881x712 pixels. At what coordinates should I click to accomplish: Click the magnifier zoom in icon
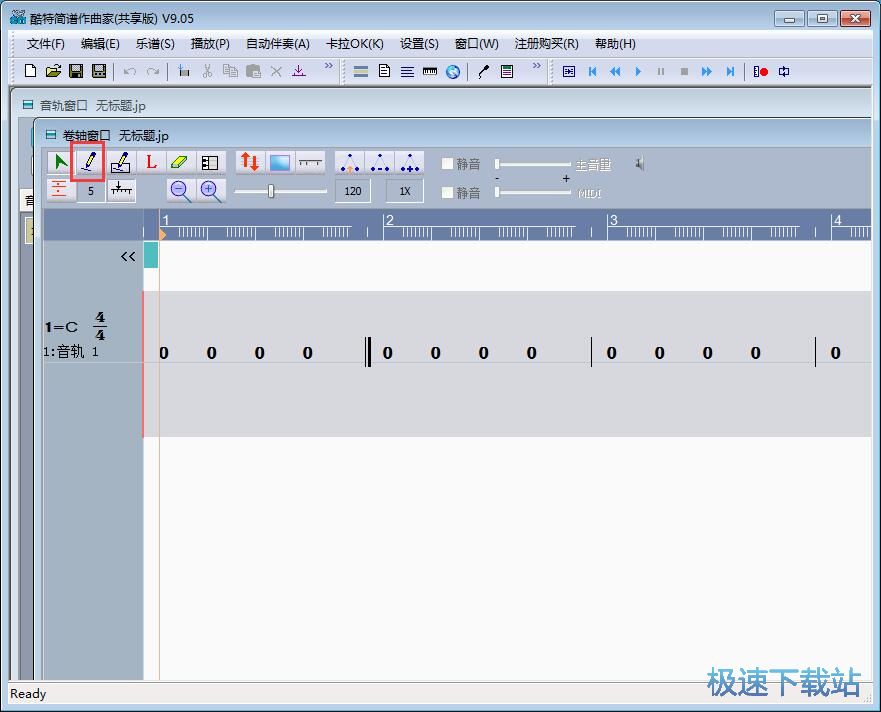[x=210, y=191]
